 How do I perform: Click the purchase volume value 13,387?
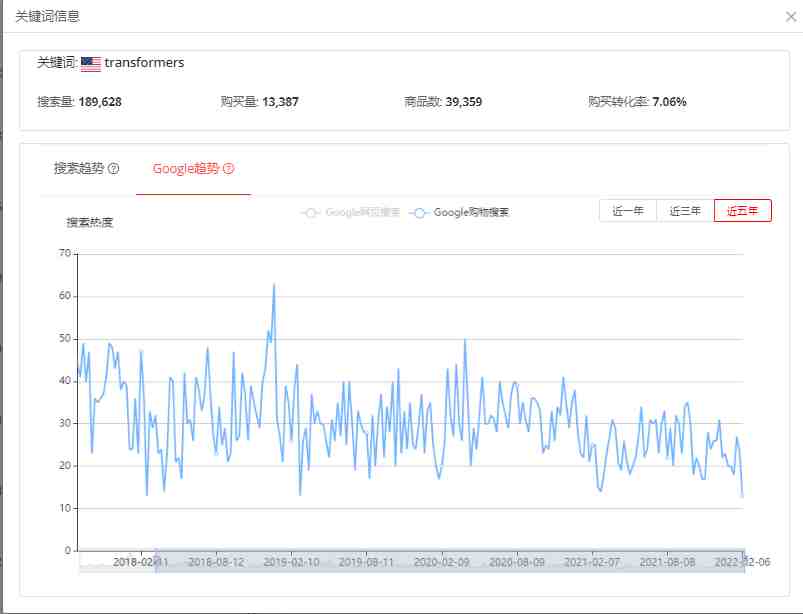280,102
